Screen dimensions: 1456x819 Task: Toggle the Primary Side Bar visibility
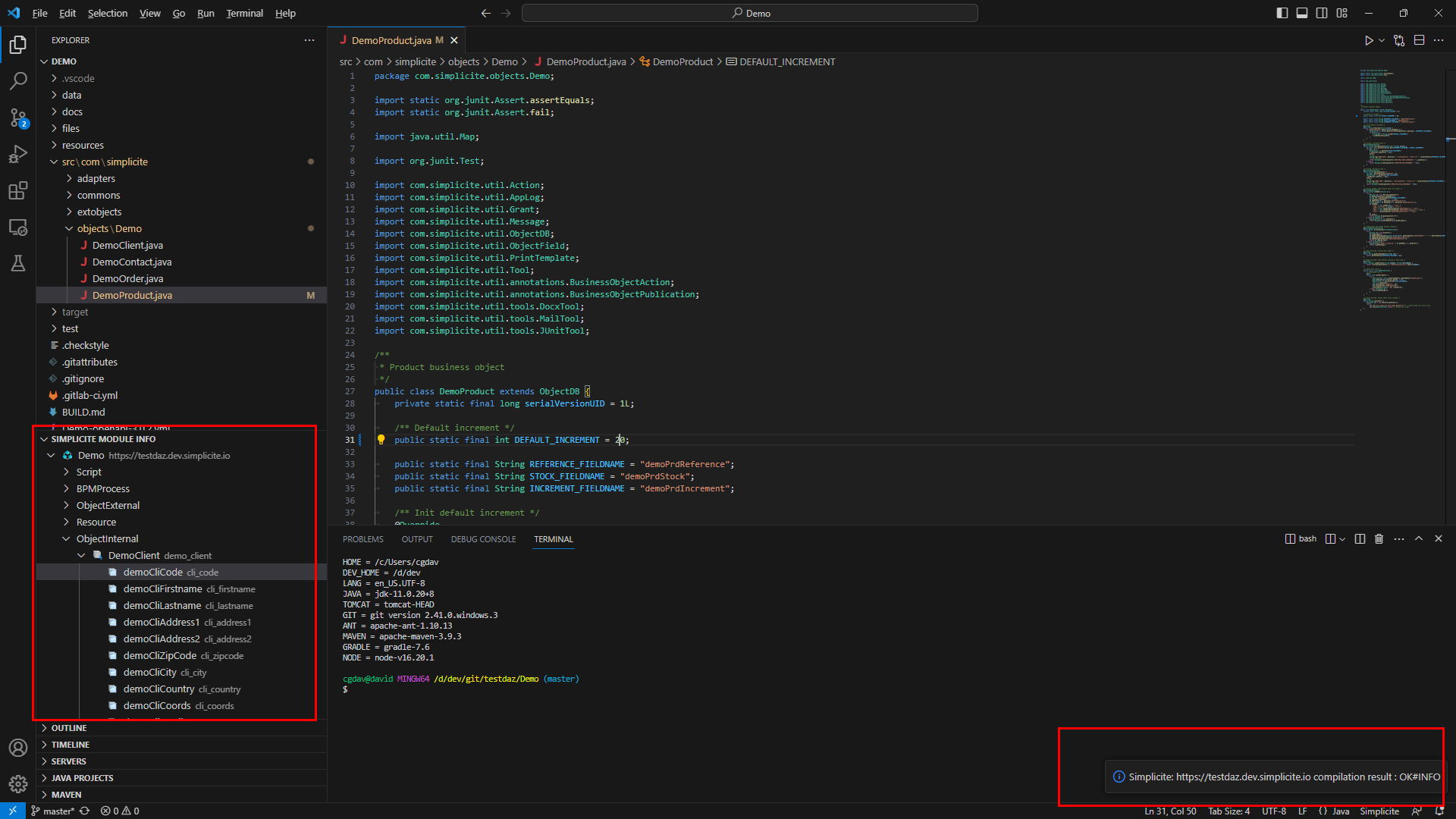pyautogui.click(x=1282, y=13)
